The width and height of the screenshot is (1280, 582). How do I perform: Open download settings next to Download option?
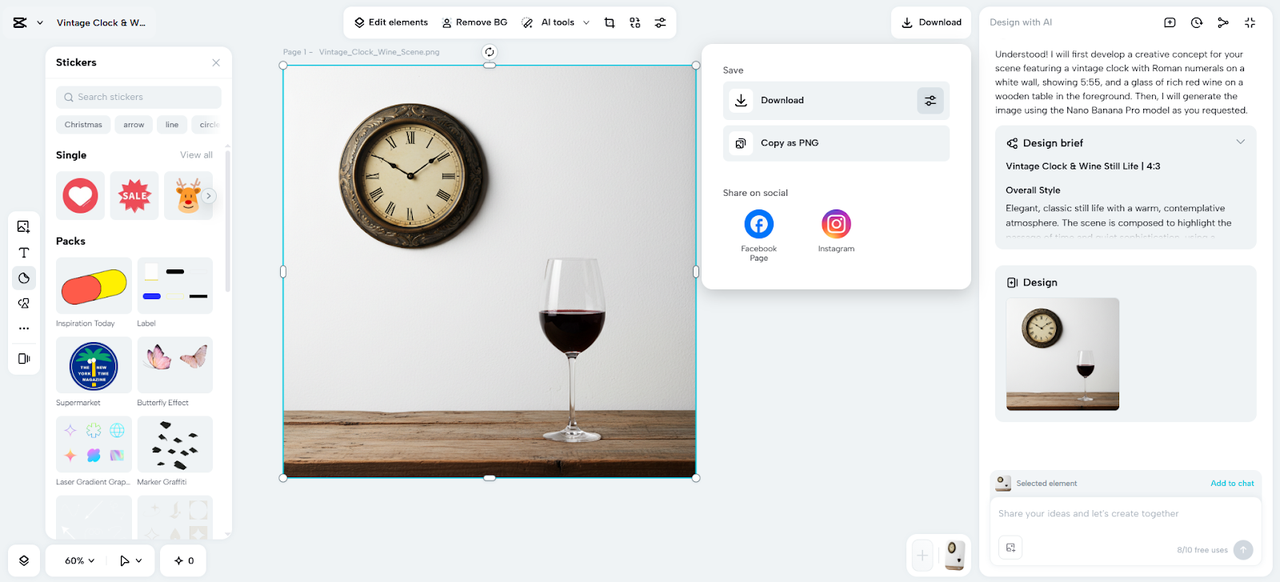[930, 100]
